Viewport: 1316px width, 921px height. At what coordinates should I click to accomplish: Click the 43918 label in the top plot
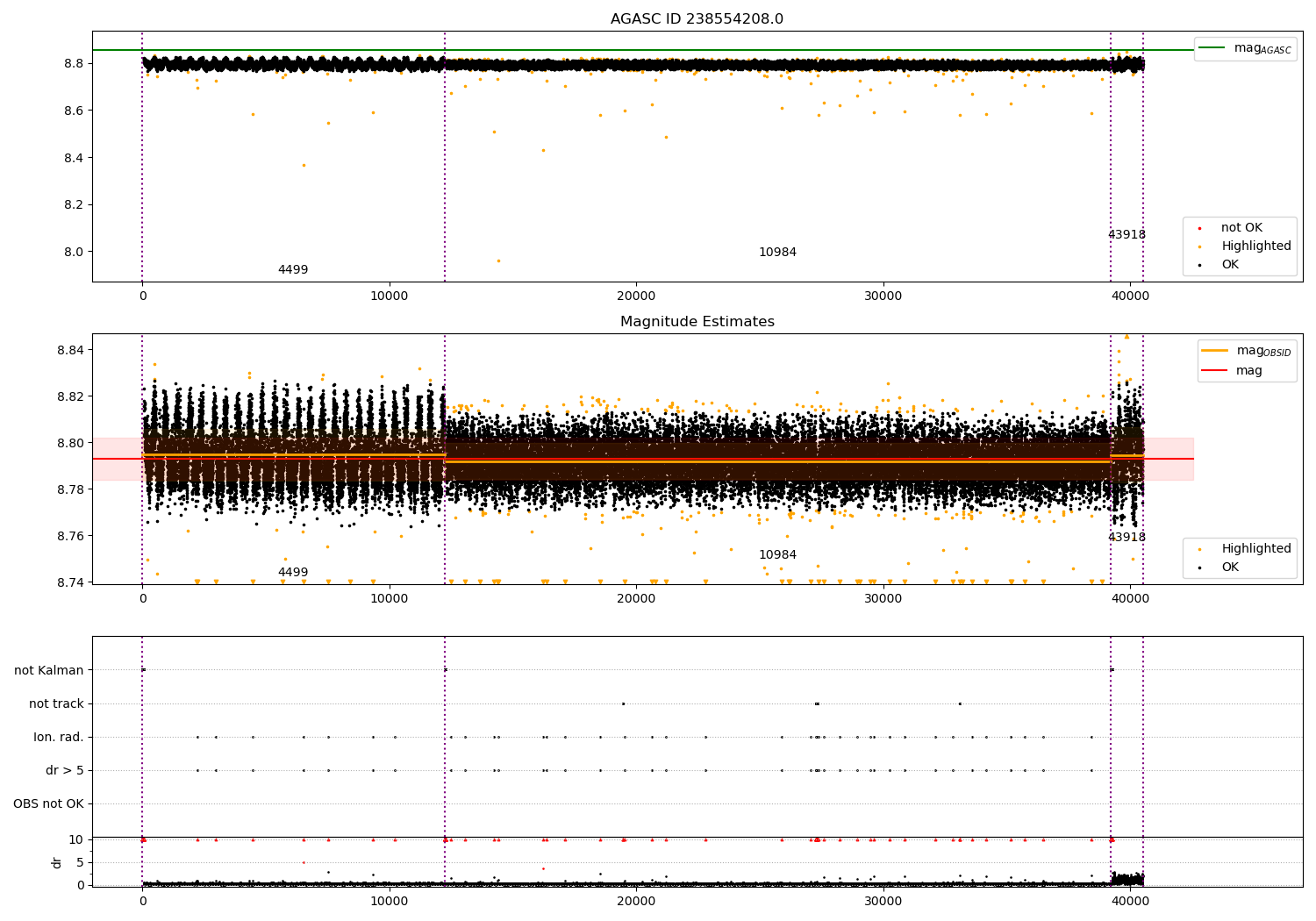pyautogui.click(x=1126, y=235)
